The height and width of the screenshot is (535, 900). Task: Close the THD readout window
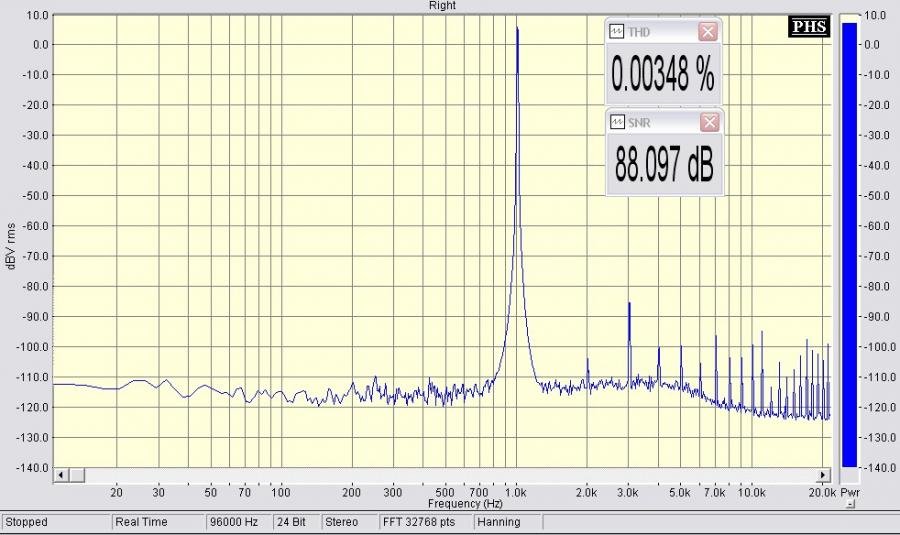tap(708, 32)
